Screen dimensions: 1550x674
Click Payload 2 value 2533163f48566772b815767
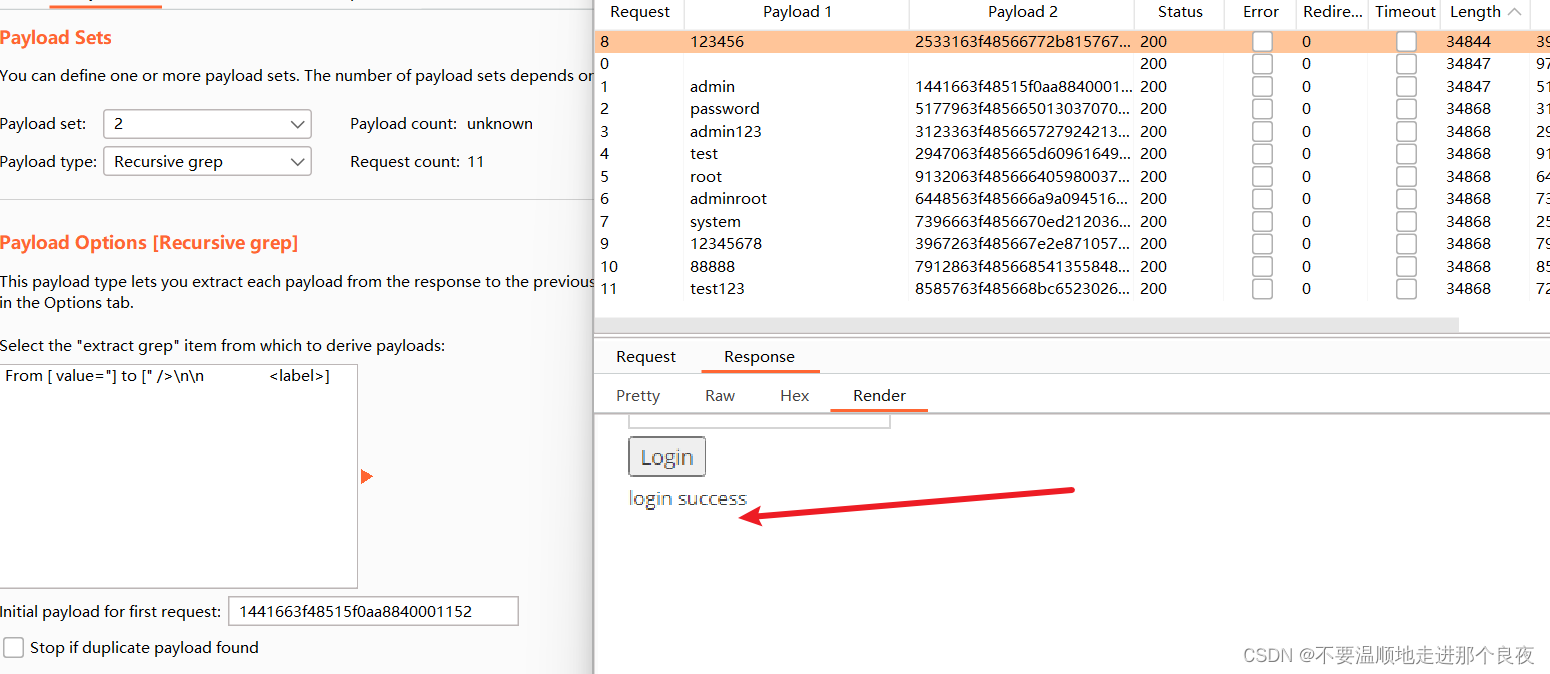[x=1023, y=42]
